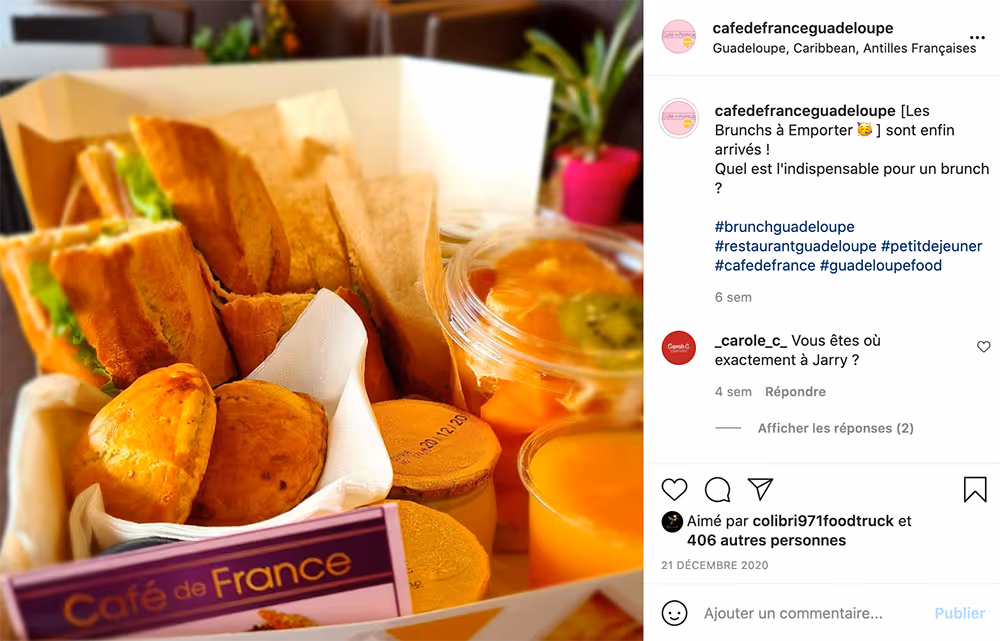The image size is (1000, 641).
Task: Open the emoji picker smiley icon
Action: 674,613
